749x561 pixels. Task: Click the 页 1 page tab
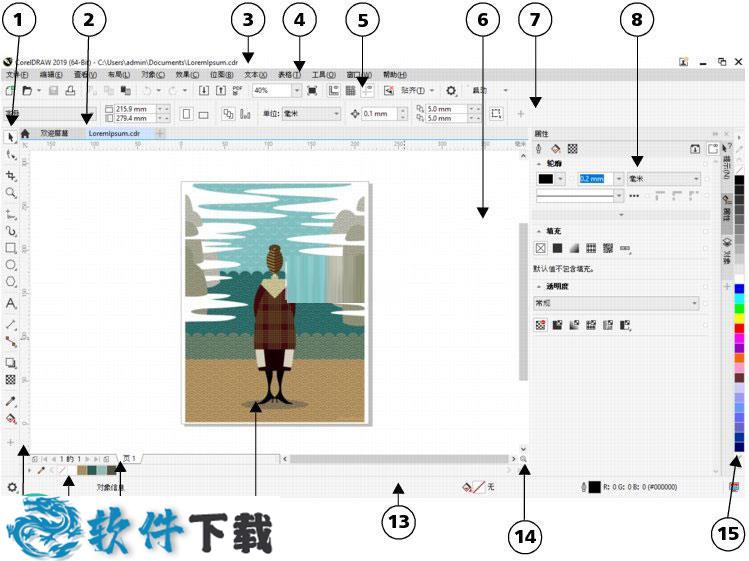130,458
